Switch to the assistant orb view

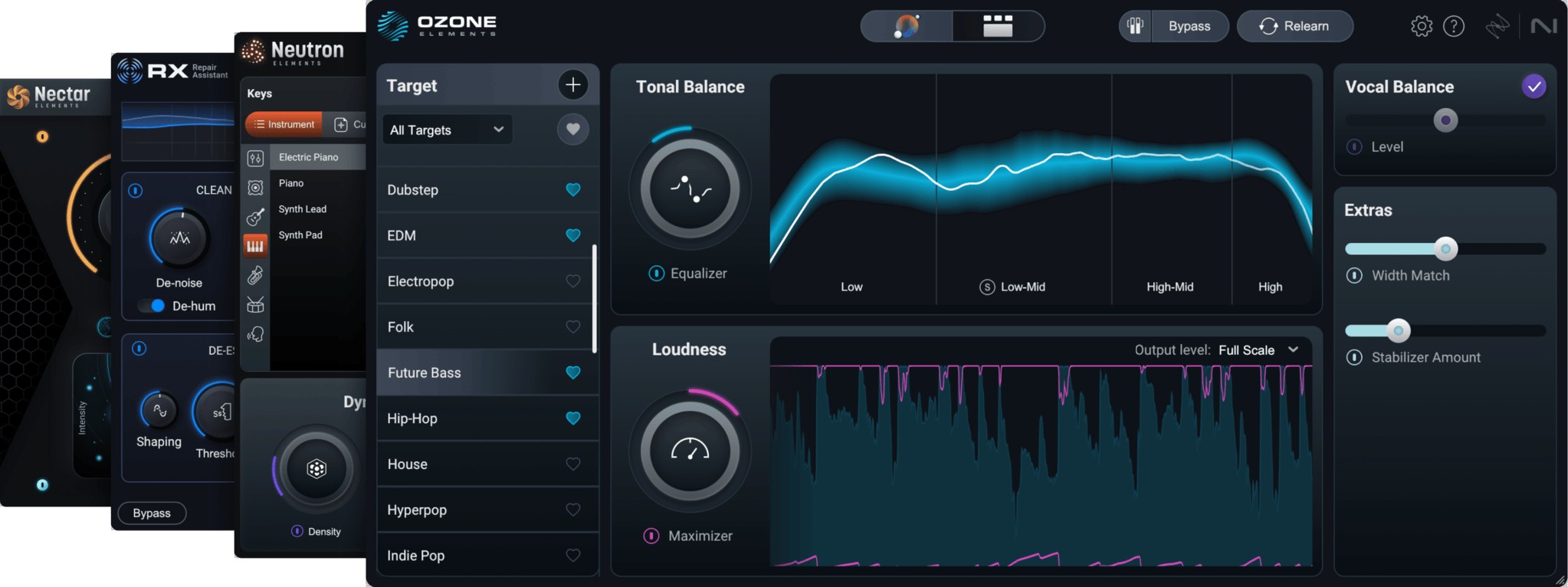click(x=907, y=26)
